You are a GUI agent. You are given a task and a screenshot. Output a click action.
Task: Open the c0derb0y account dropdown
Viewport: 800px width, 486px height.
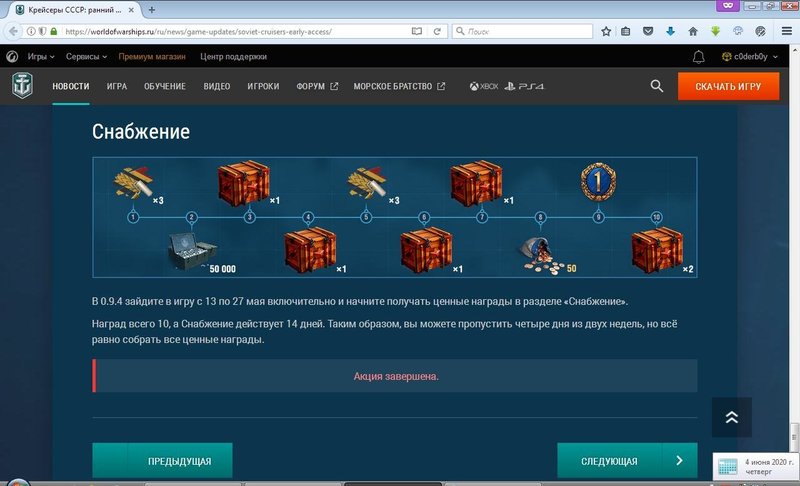(x=750, y=57)
